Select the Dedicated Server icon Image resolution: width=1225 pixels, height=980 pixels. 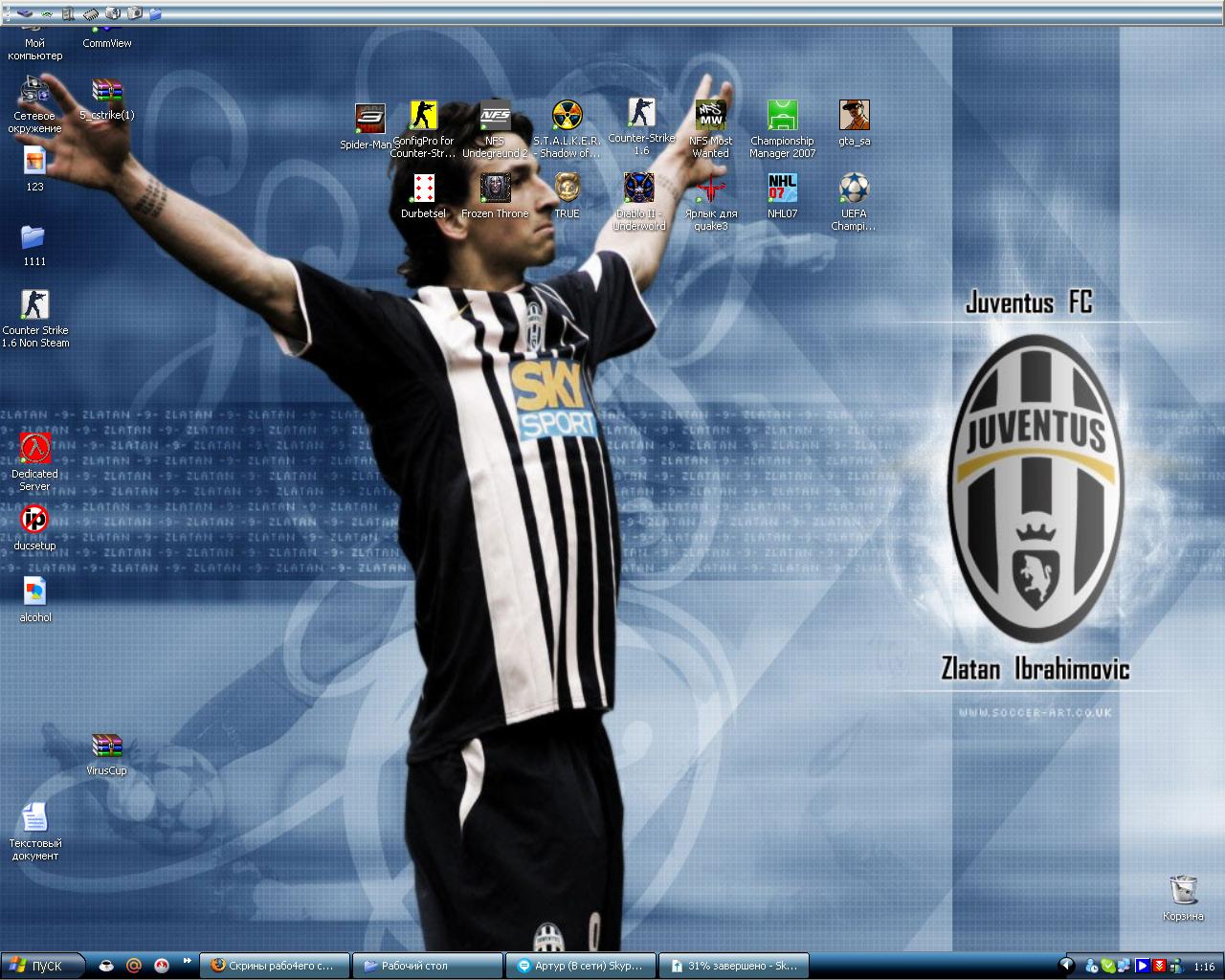pyautogui.click(x=34, y=461)
